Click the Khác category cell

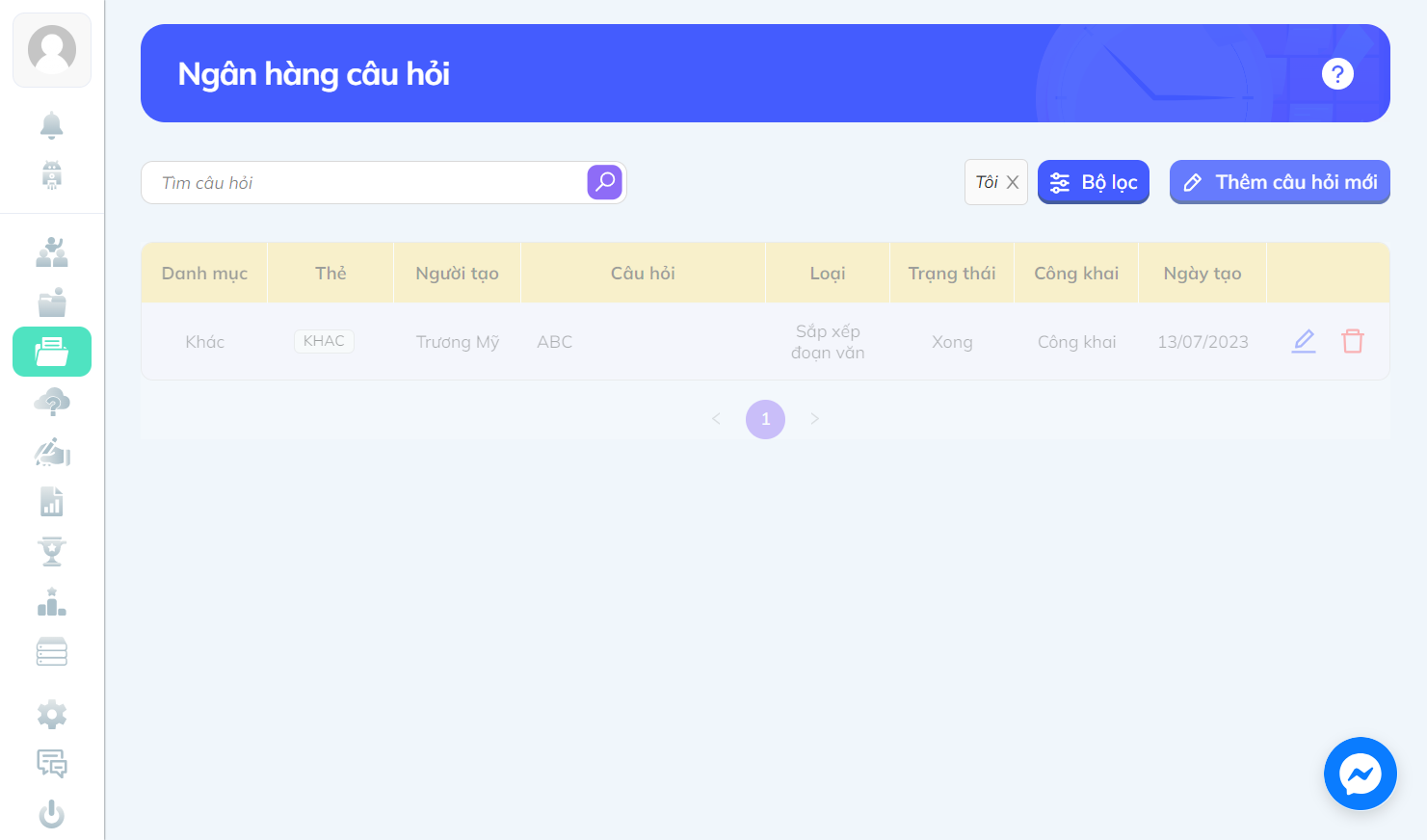pyautogui.click(x=204, y=342)
